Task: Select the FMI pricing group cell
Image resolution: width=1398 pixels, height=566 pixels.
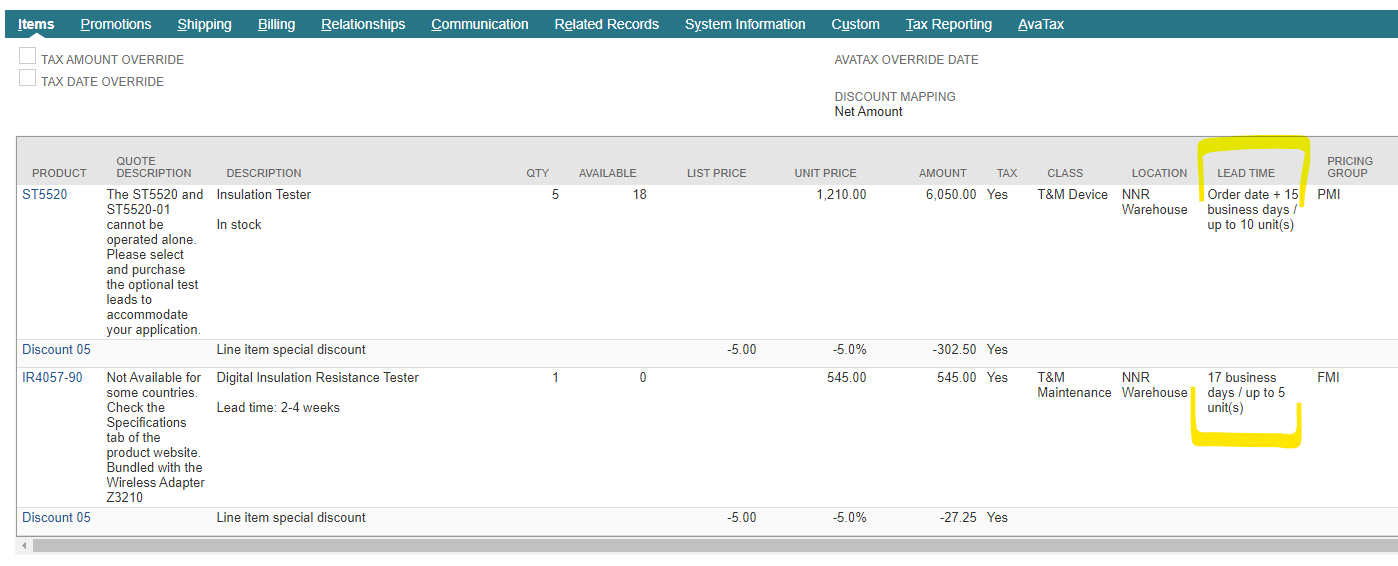Action: 1328,378
